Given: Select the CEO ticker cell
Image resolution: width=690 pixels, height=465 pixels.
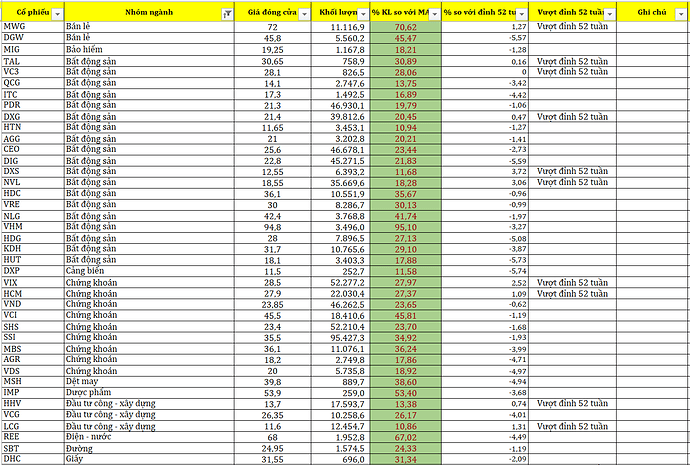Looking at the screenshot, I should [x=33, y=150].
